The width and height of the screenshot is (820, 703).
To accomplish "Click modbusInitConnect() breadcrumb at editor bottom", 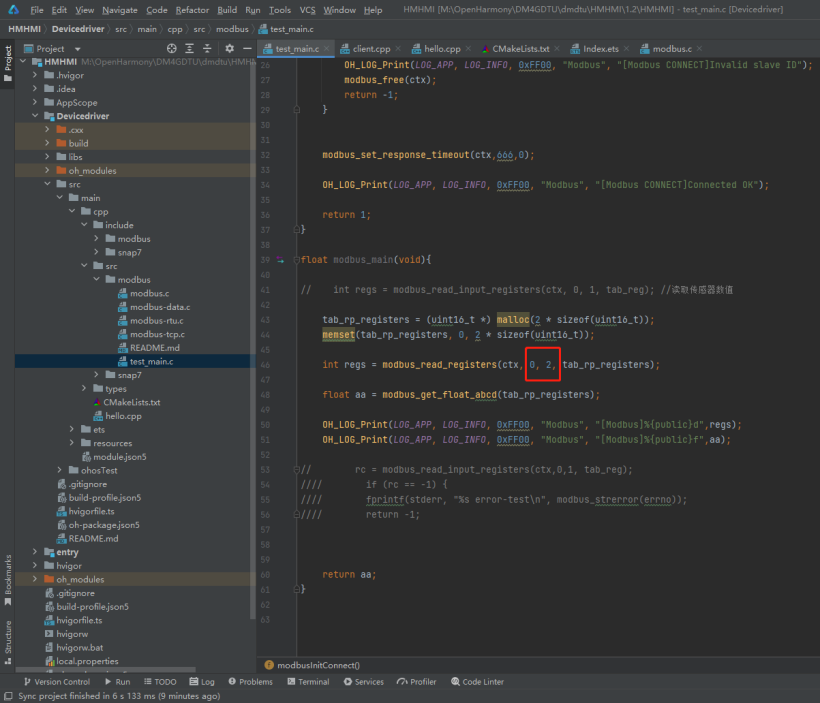I will pyautogui.click(x=318, y=665).
